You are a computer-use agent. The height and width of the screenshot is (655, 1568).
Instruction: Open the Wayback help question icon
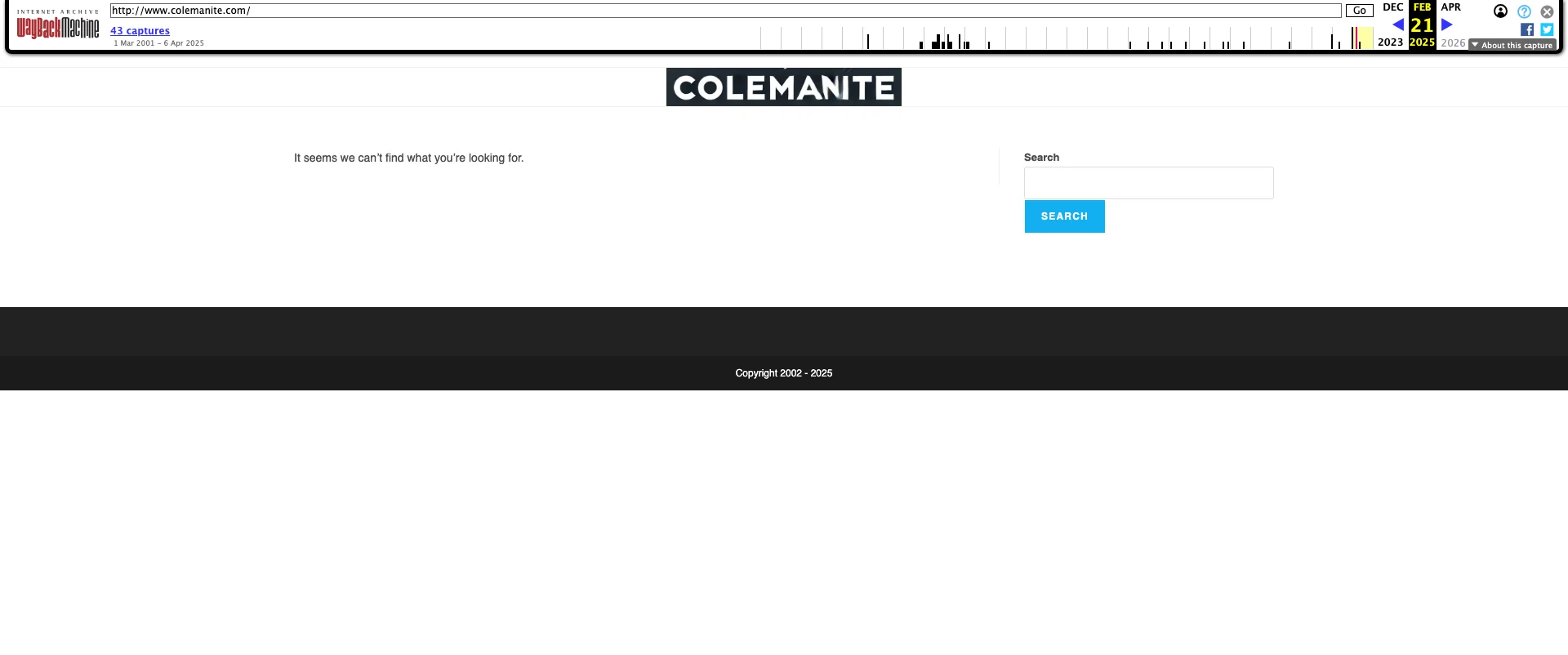[1524, 11]
